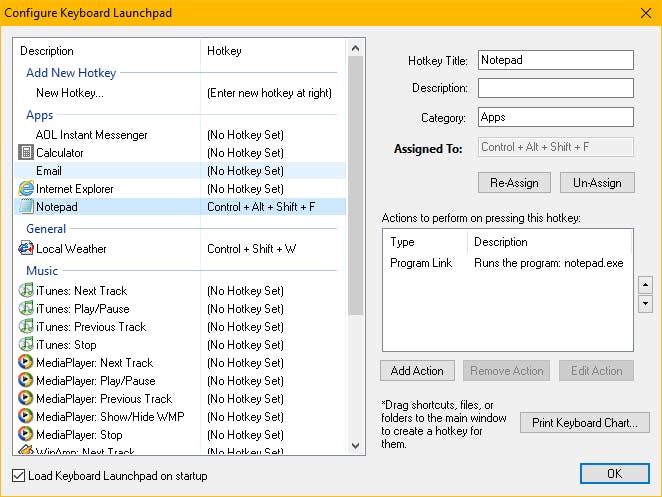
Task: Open Print Keyboard Chart dialog
Action: (585, 423)
